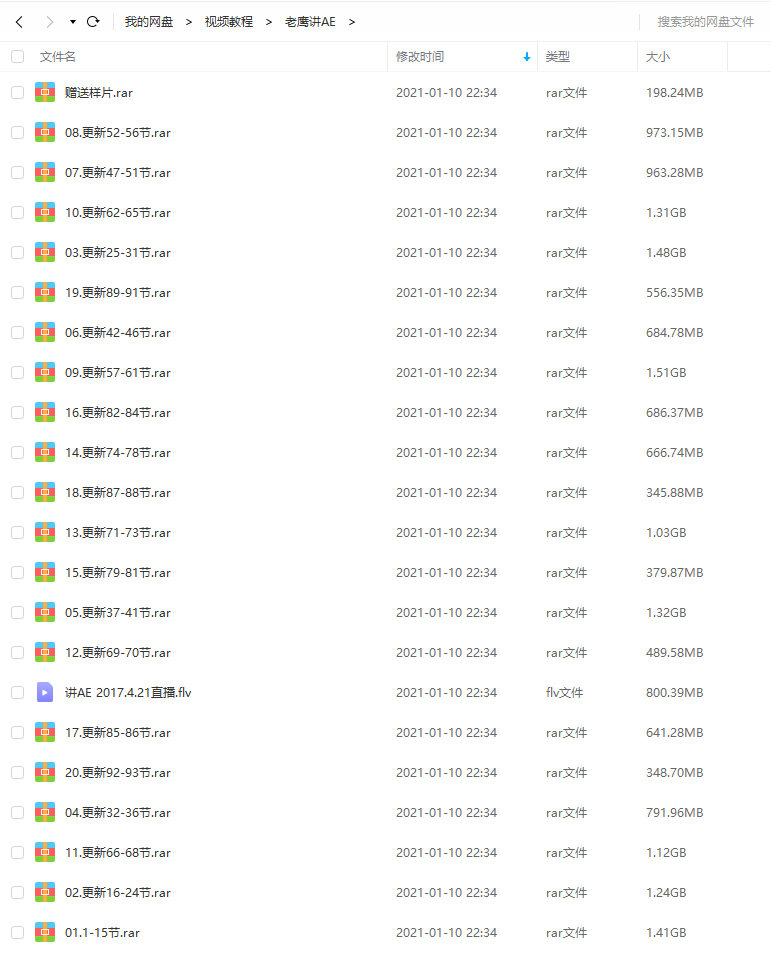Focus the 搜索我的网盘文件 search field

(706, 22)
